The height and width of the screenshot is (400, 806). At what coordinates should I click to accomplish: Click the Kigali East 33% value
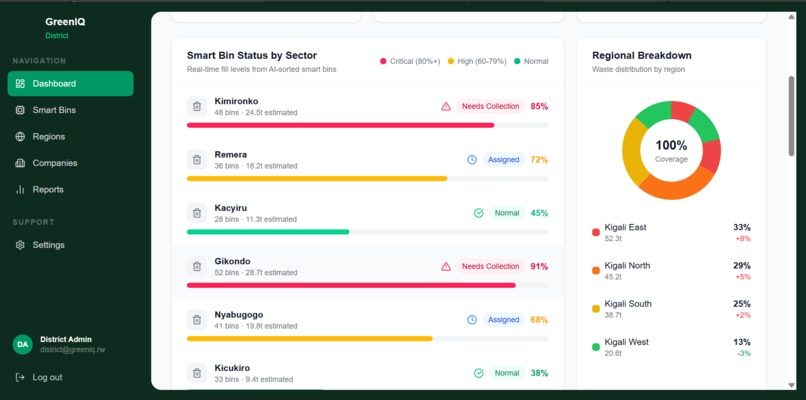tap(742, 227)
